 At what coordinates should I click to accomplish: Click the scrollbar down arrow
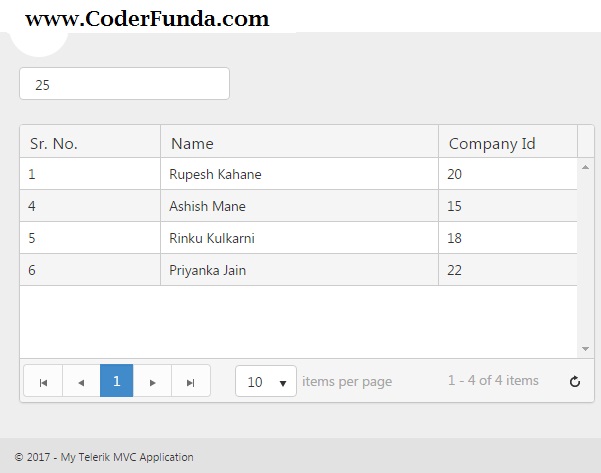(x=585, y=349)
